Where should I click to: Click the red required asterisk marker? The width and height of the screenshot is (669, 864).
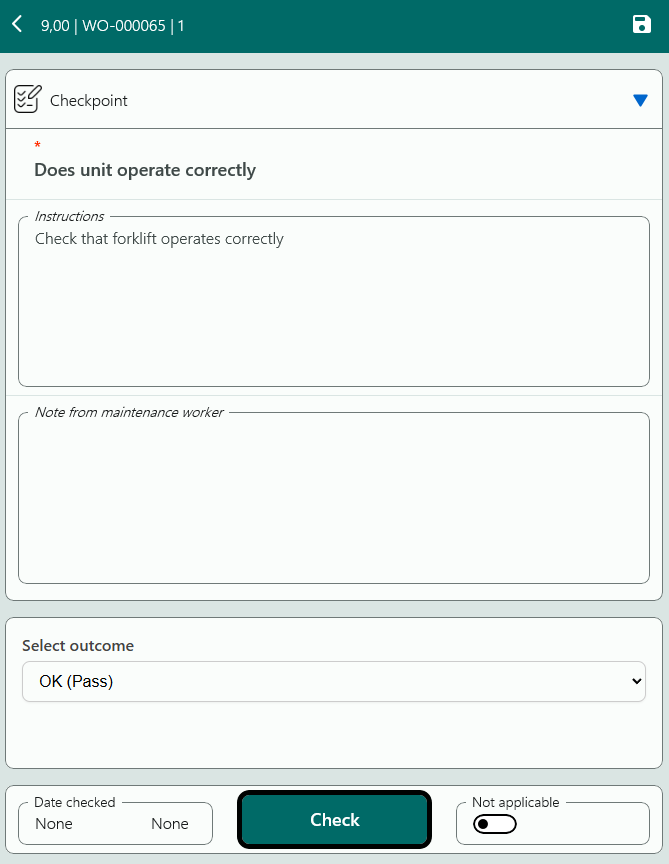38,147
